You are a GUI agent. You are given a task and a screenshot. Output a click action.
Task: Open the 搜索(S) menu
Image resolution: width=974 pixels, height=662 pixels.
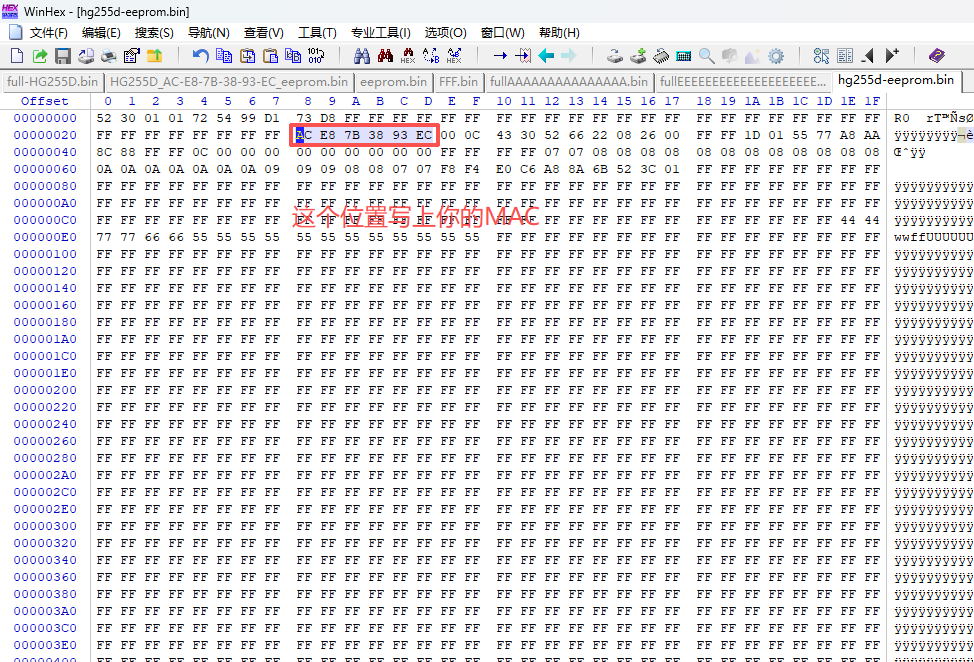(x=154, y=33)
